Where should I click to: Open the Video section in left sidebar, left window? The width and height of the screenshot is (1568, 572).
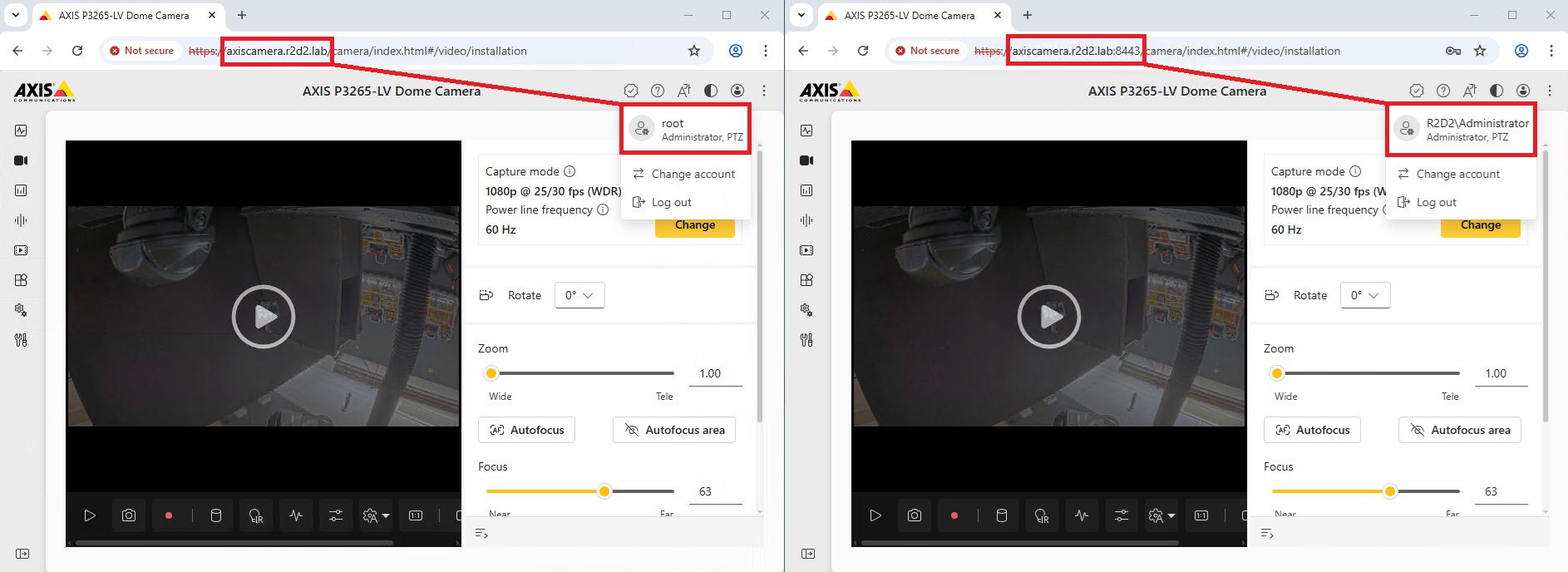[x=21, y=160]
